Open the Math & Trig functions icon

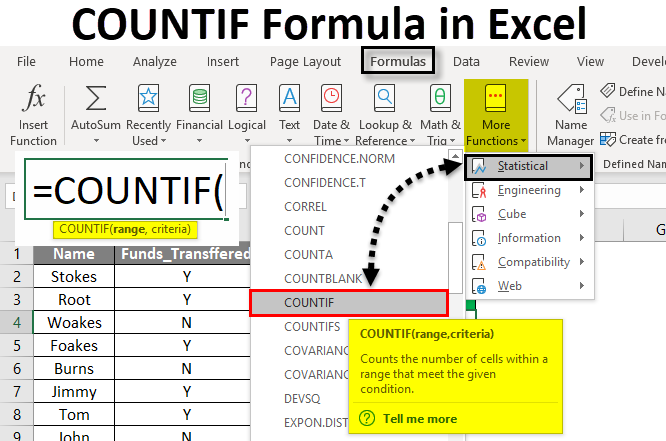point(440,98)
